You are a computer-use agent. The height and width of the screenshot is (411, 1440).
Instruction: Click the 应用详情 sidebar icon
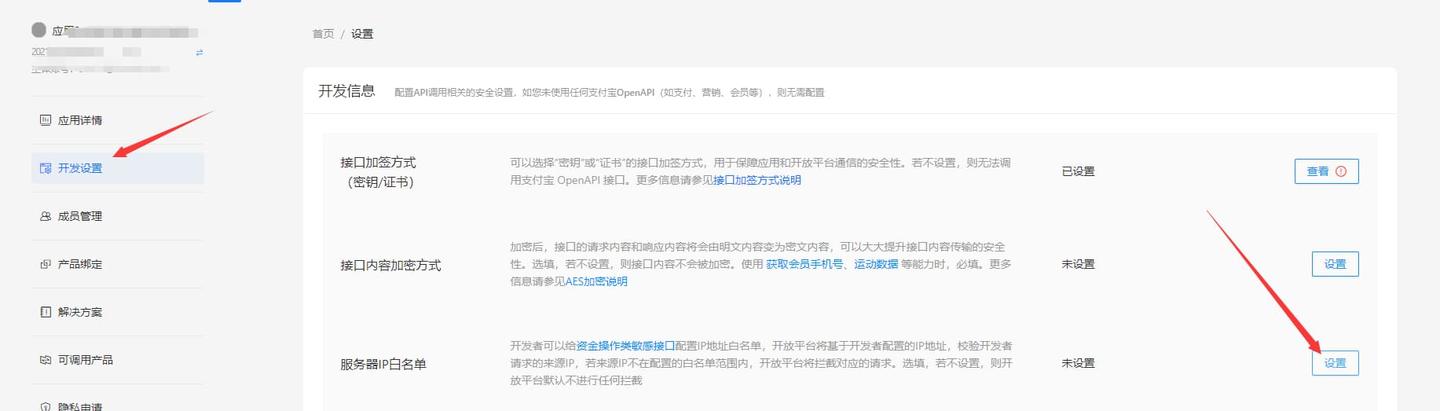point(45,120)
